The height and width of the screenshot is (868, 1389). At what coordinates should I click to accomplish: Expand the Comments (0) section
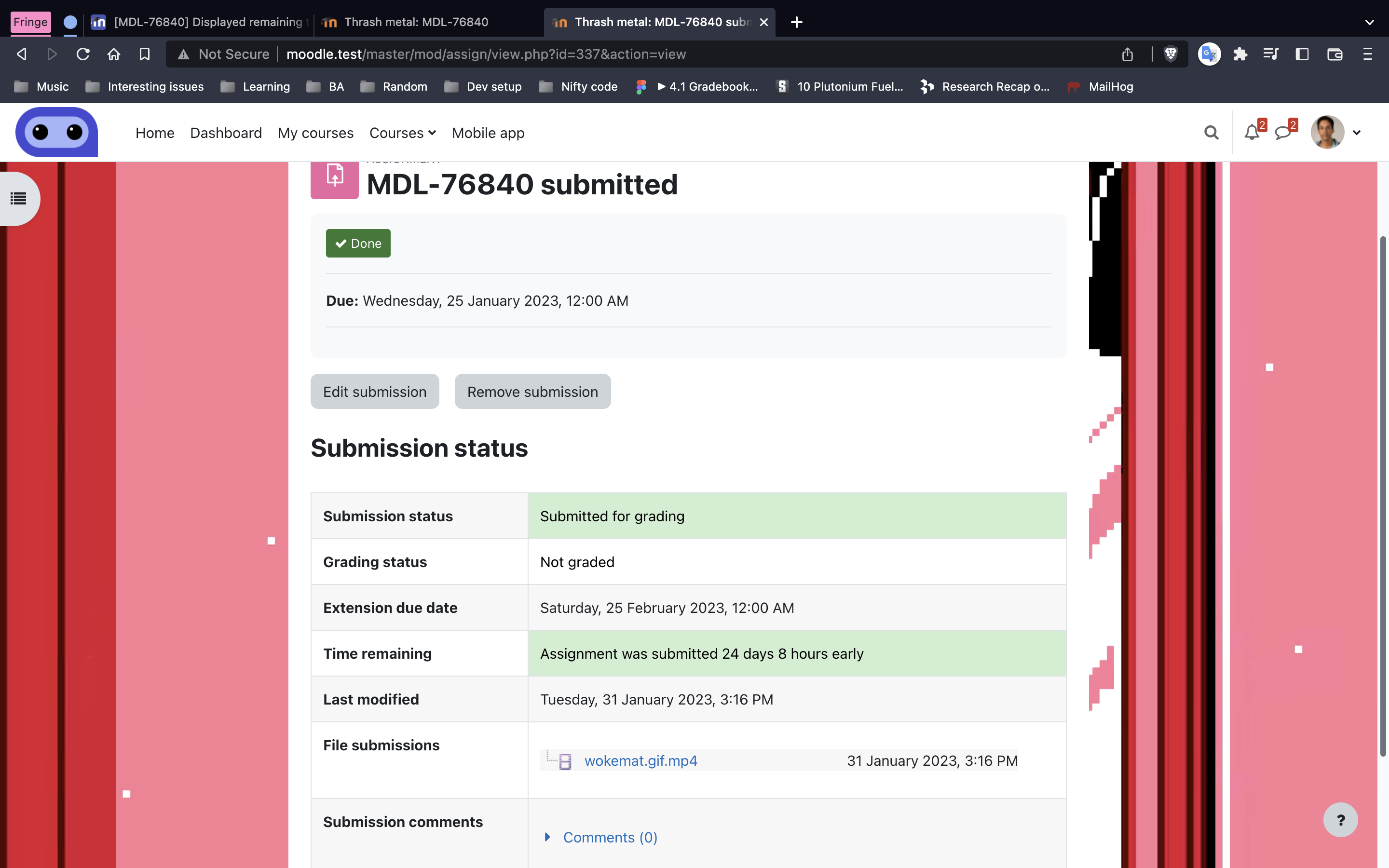(x=610, y=837)
